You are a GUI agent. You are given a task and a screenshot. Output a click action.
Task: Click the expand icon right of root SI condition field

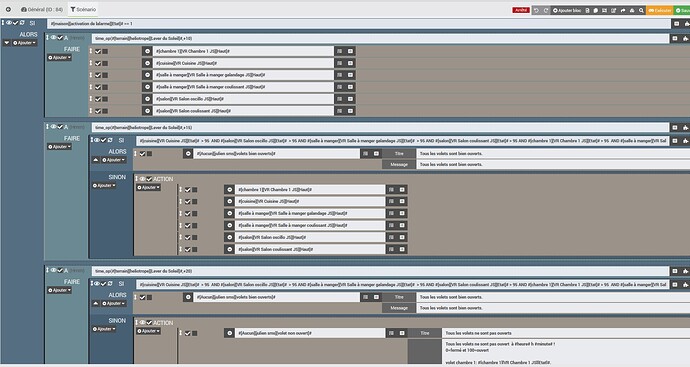(x=676, y=24)
